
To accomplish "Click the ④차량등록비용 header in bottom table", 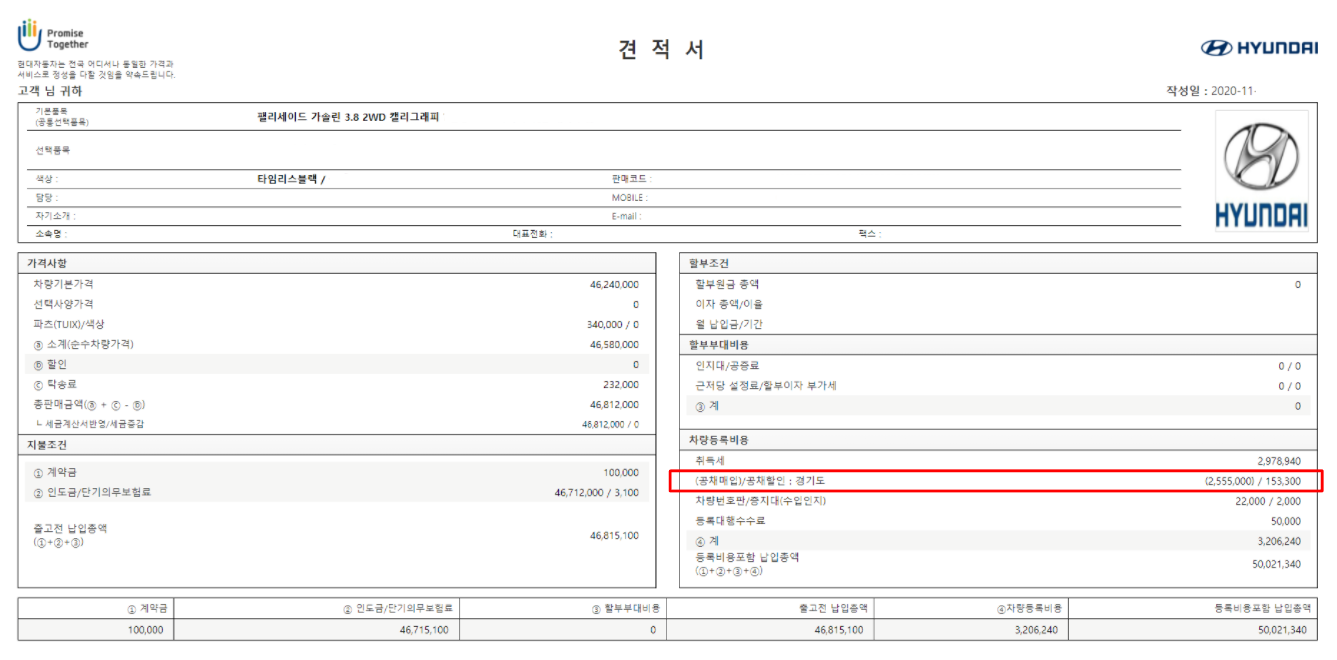I will 1029,608.
